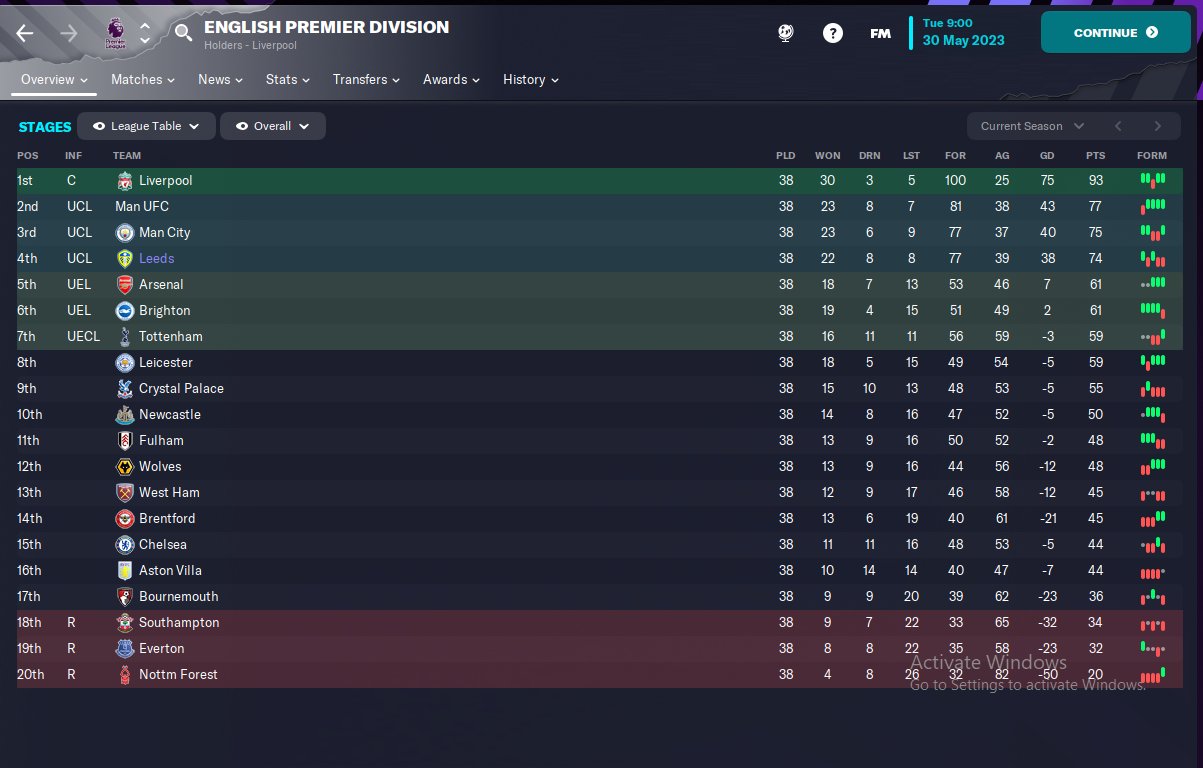
Task: Open the FM menu icon
Action: point(880,33)
